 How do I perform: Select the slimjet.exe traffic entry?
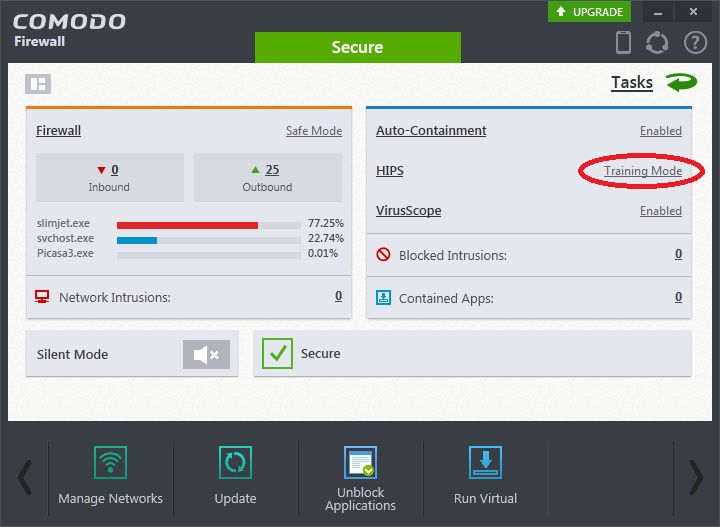click(x=63, y=223)
